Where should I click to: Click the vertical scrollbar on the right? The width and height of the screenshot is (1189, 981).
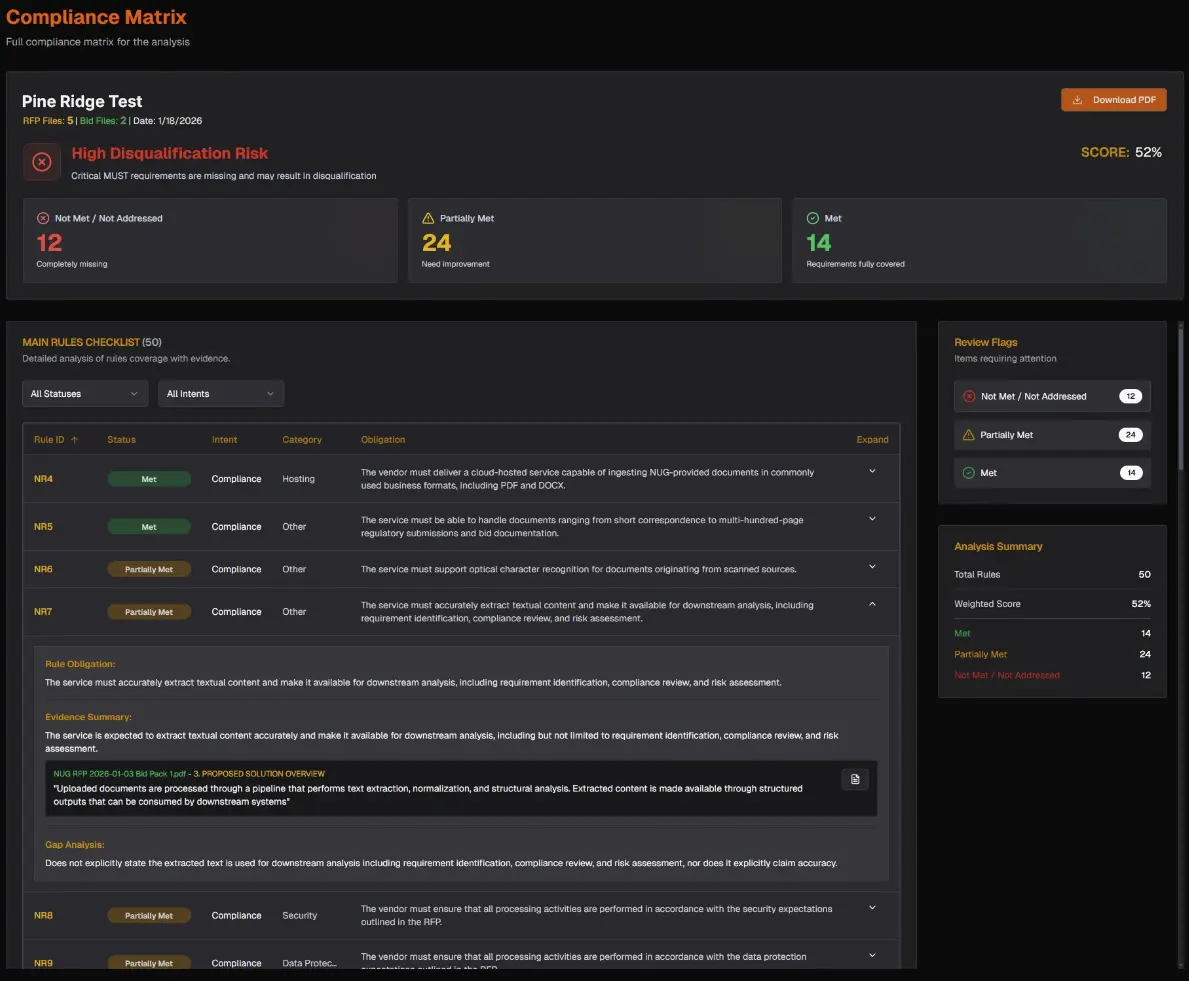point(1183,400)
